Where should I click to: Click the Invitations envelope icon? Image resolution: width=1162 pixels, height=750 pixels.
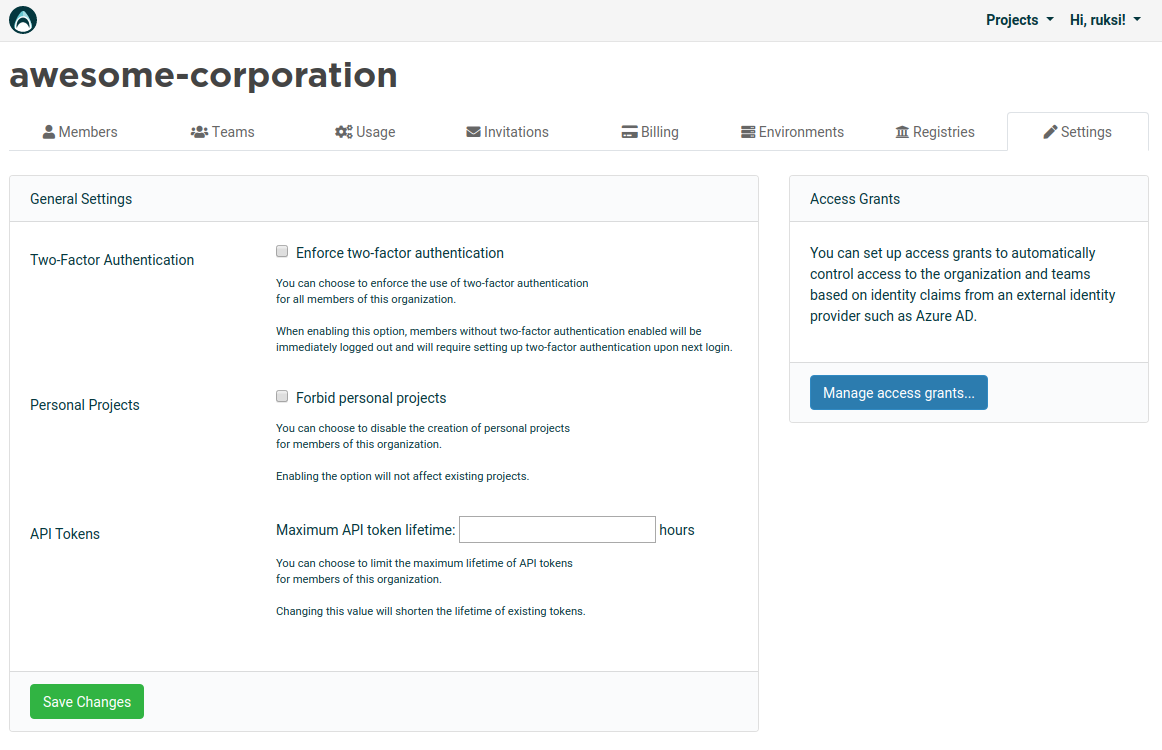click(x=474, y=132)
